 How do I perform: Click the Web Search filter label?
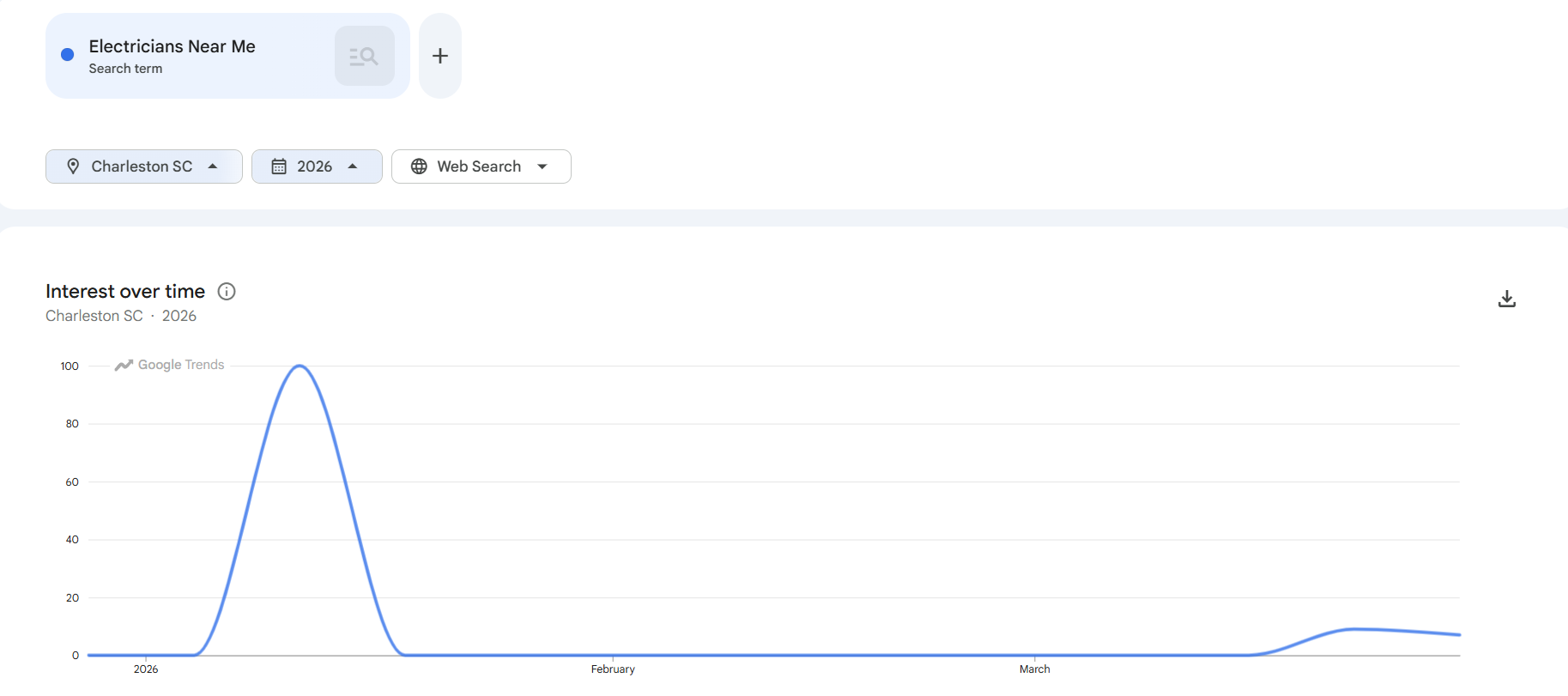click(479, 166)
